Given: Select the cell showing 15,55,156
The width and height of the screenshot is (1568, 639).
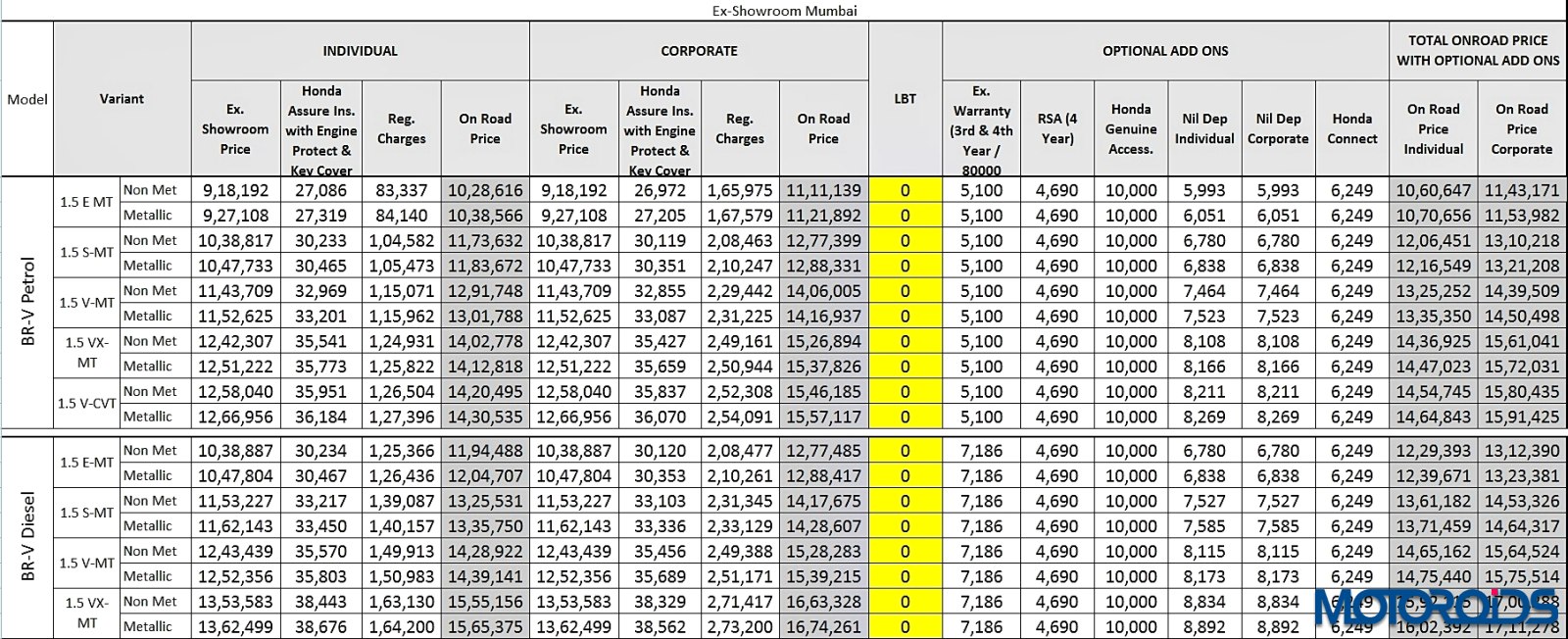Looking at the screenshot, I should (x=485, y=602).
